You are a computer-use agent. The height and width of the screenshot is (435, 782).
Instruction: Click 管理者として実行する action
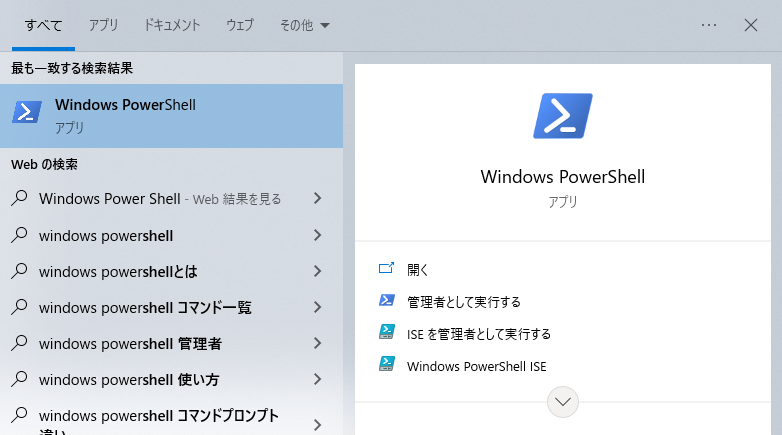464,302
